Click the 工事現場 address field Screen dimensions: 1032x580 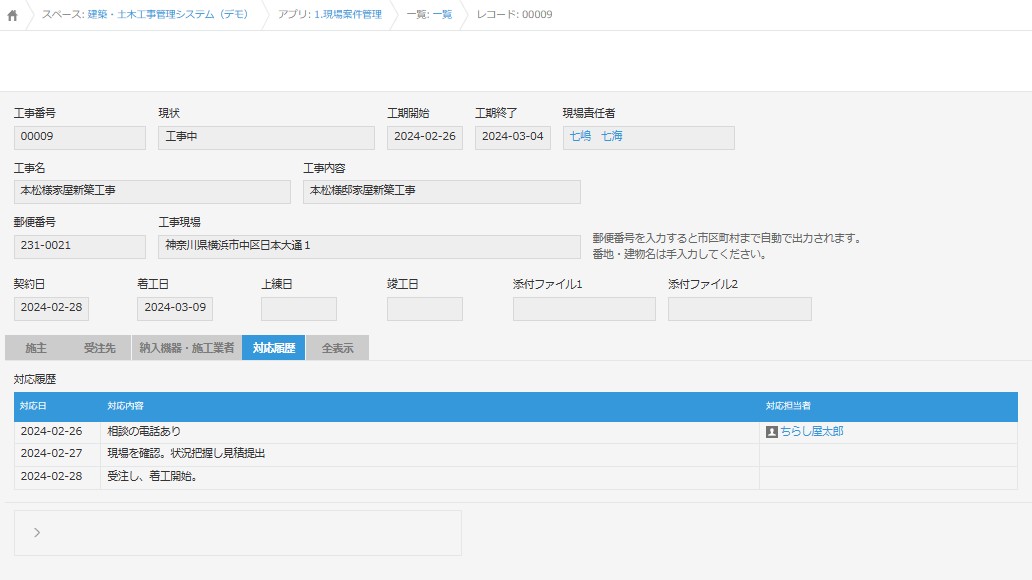[368, 246]
